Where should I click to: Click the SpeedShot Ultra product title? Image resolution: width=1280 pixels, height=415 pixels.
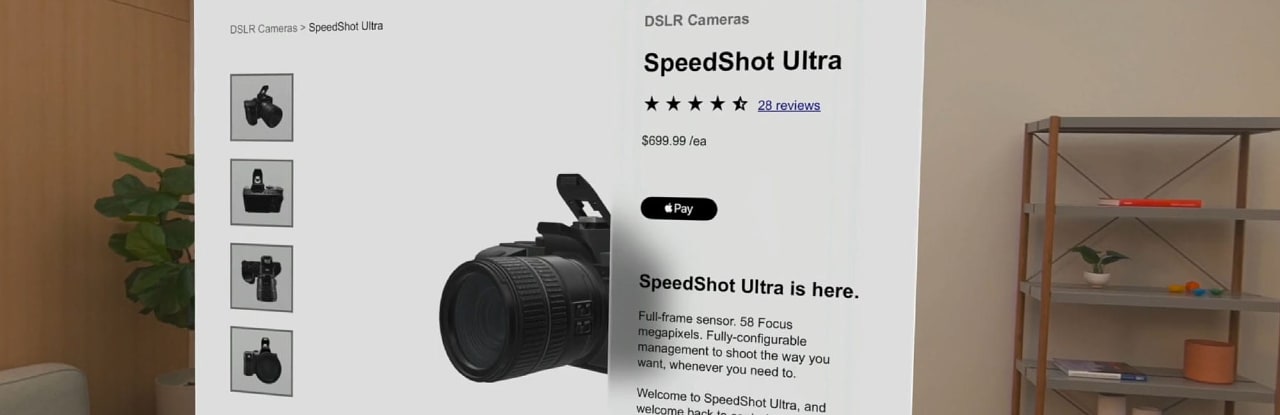coord(742,62)
